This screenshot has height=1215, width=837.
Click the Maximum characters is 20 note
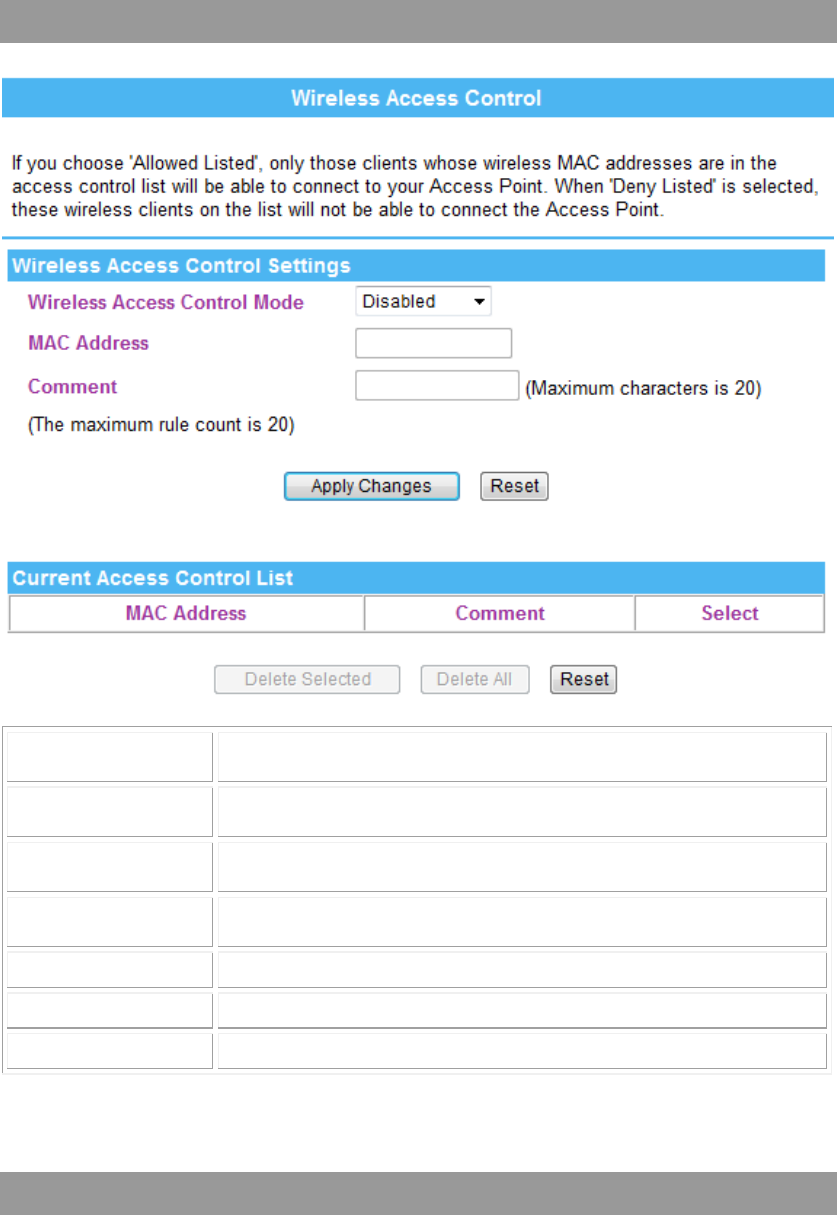click(644, 388)
